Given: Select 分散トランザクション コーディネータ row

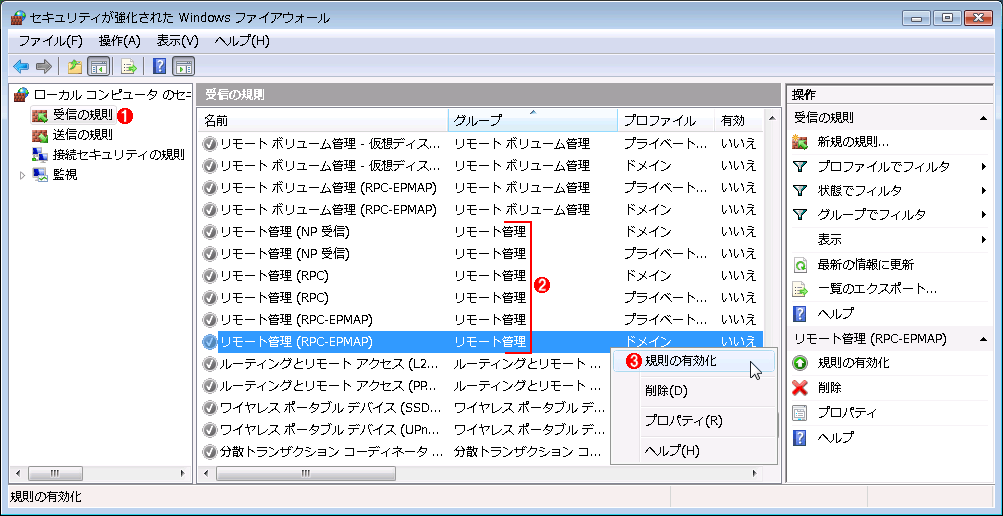Looking at the screenshot, I should pos(404,452).
